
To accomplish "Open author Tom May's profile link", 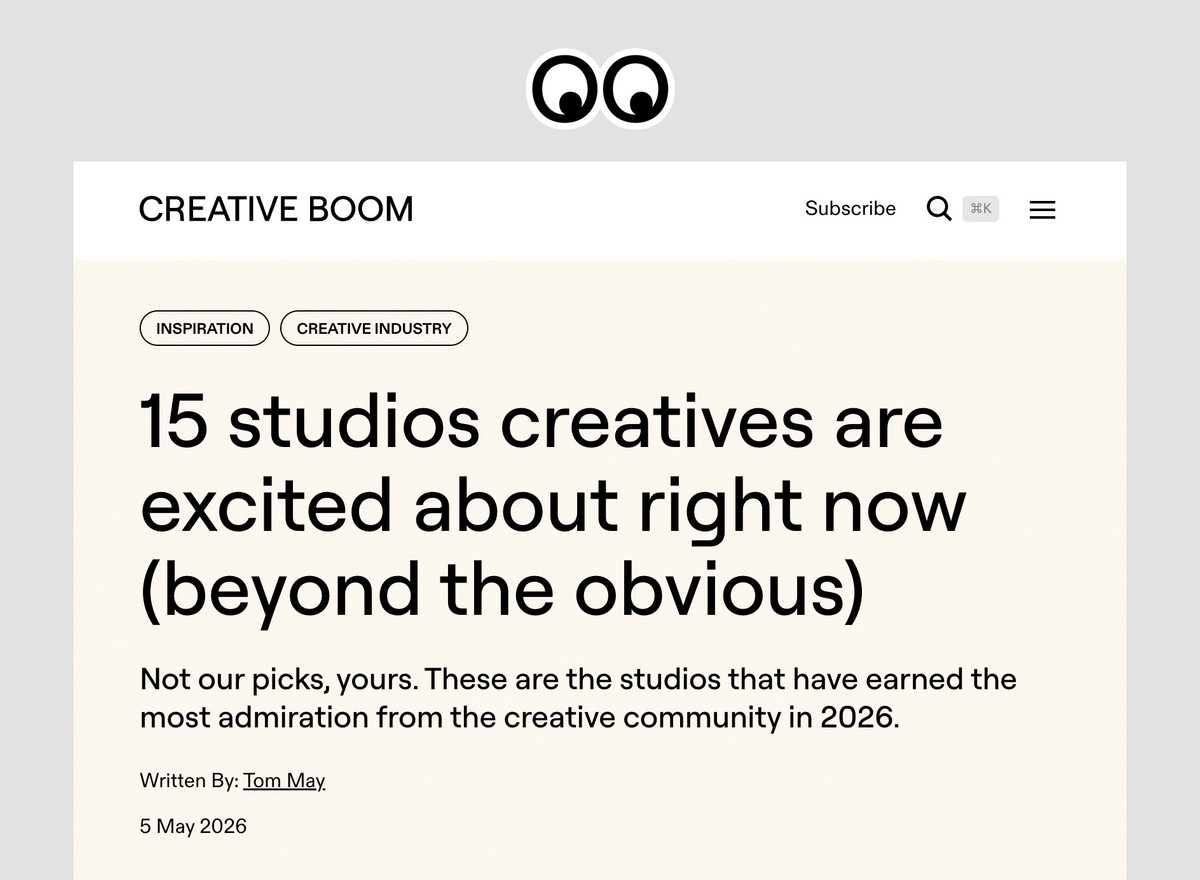I will click(284, 780).
